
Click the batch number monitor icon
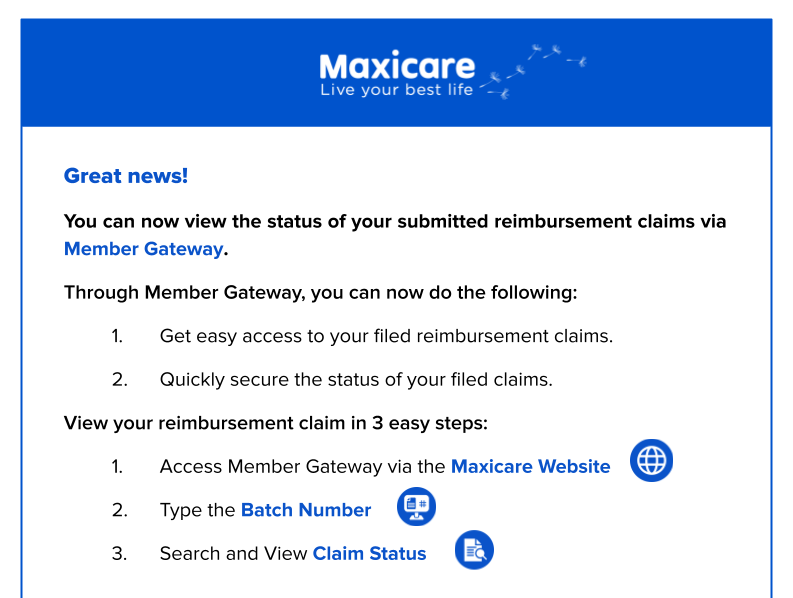416,506
